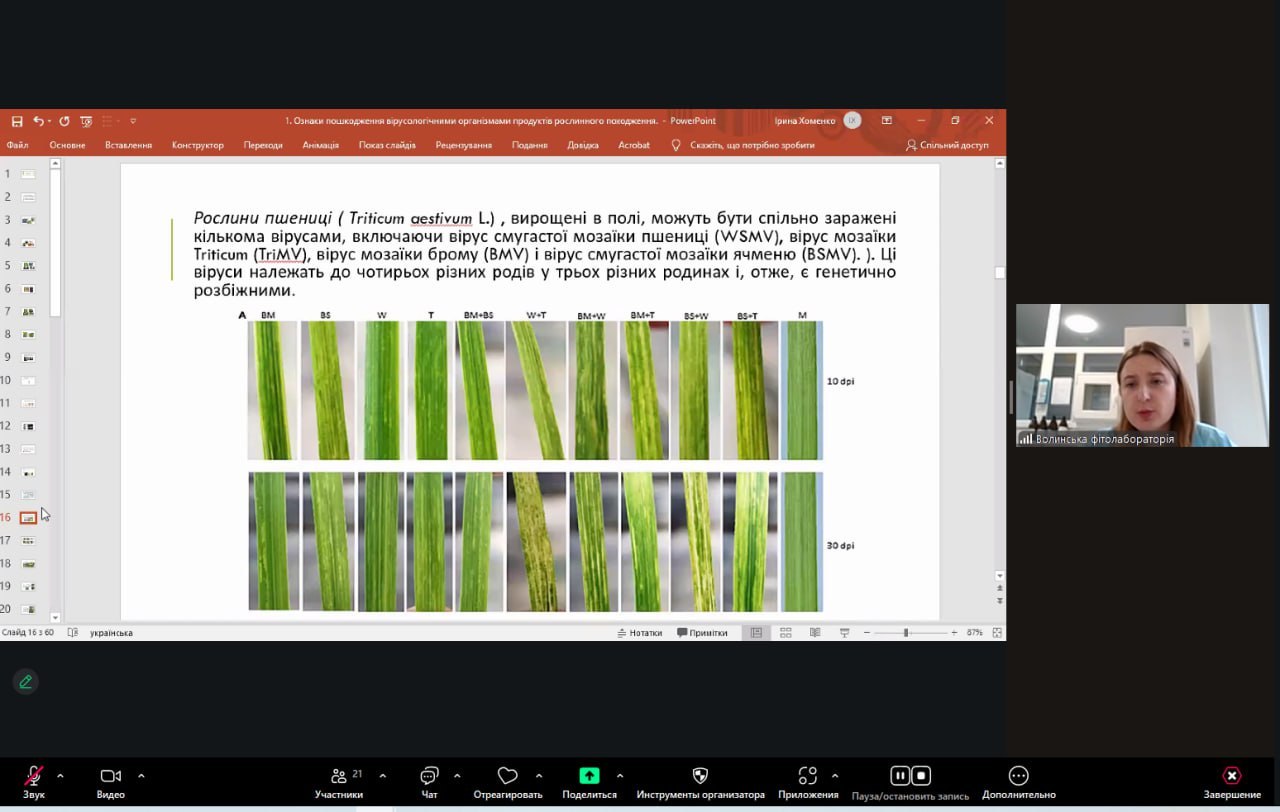
Task: Click the green annotation pencil icon
Action: 26,682
